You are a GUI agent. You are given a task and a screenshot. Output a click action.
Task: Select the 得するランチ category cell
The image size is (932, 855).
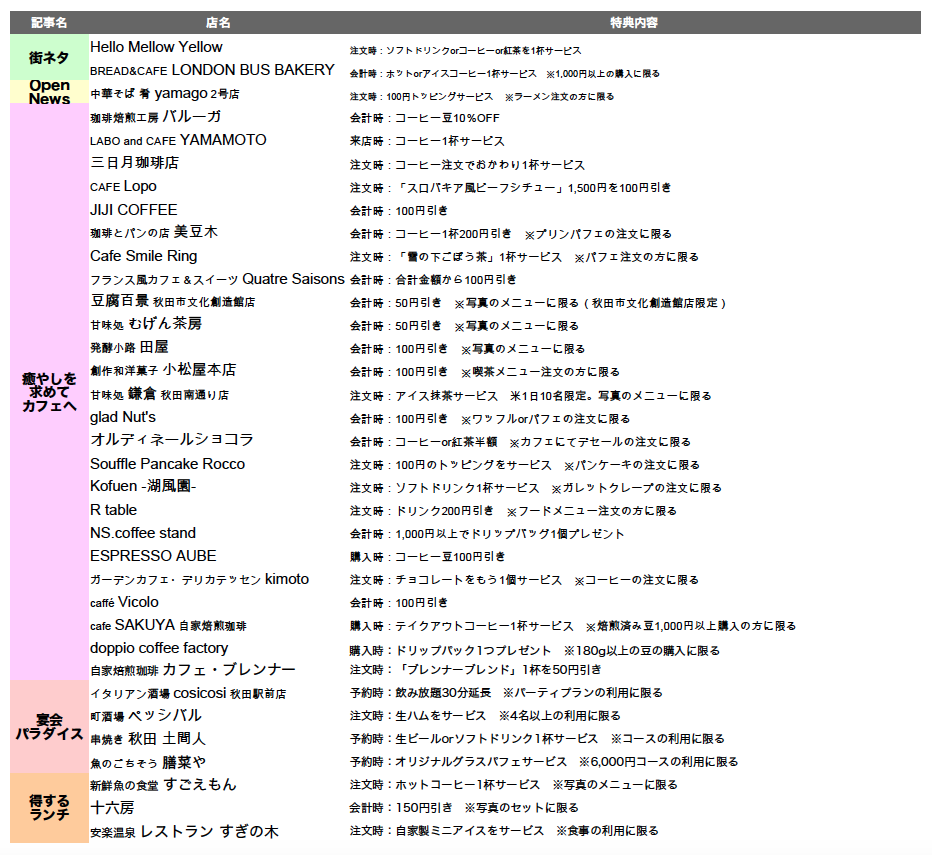click(x=49, y=807)
